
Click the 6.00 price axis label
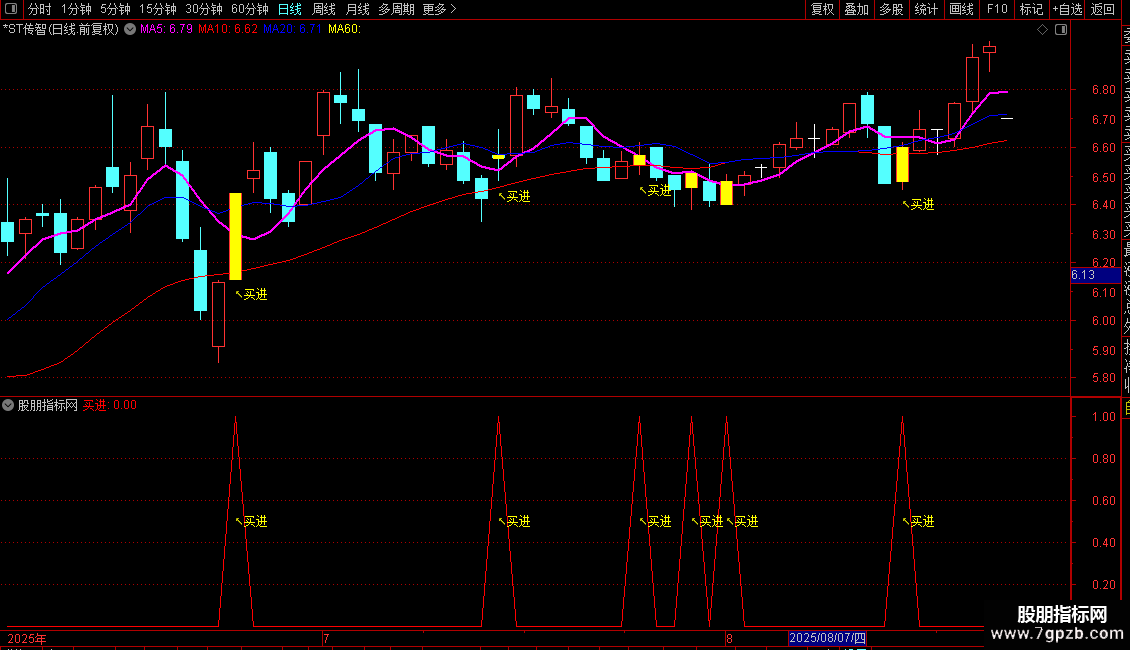coord(1103,321)
